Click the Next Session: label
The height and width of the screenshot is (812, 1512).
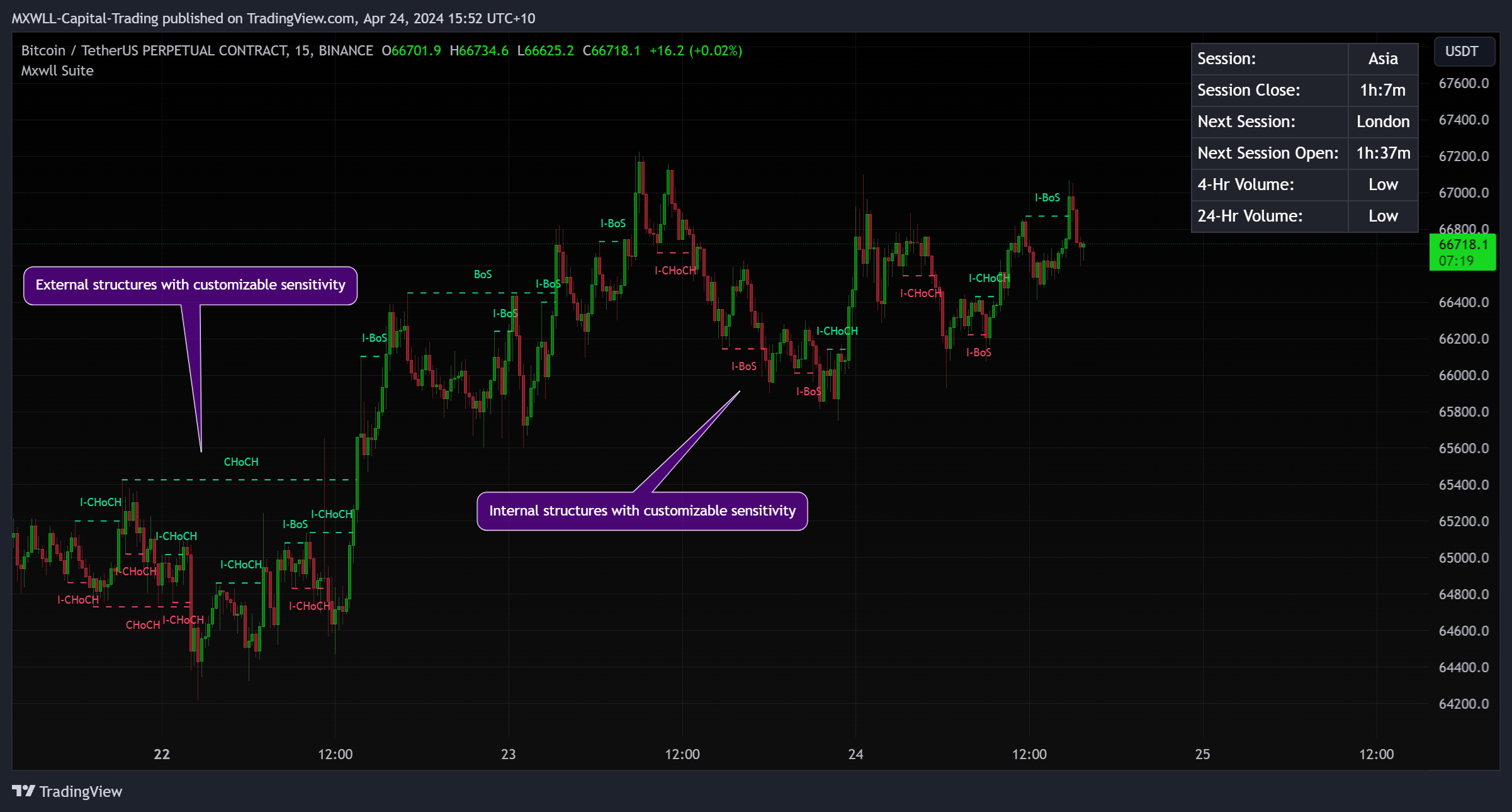1246,121
